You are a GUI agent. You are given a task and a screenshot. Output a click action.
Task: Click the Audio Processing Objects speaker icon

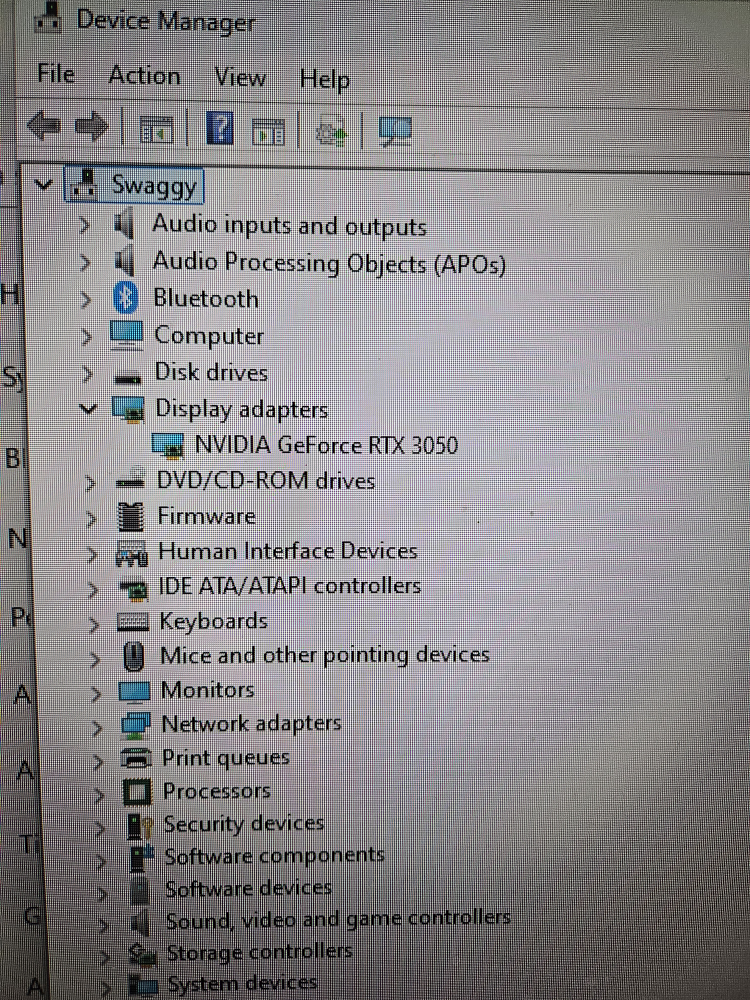[x=125, y=262]
